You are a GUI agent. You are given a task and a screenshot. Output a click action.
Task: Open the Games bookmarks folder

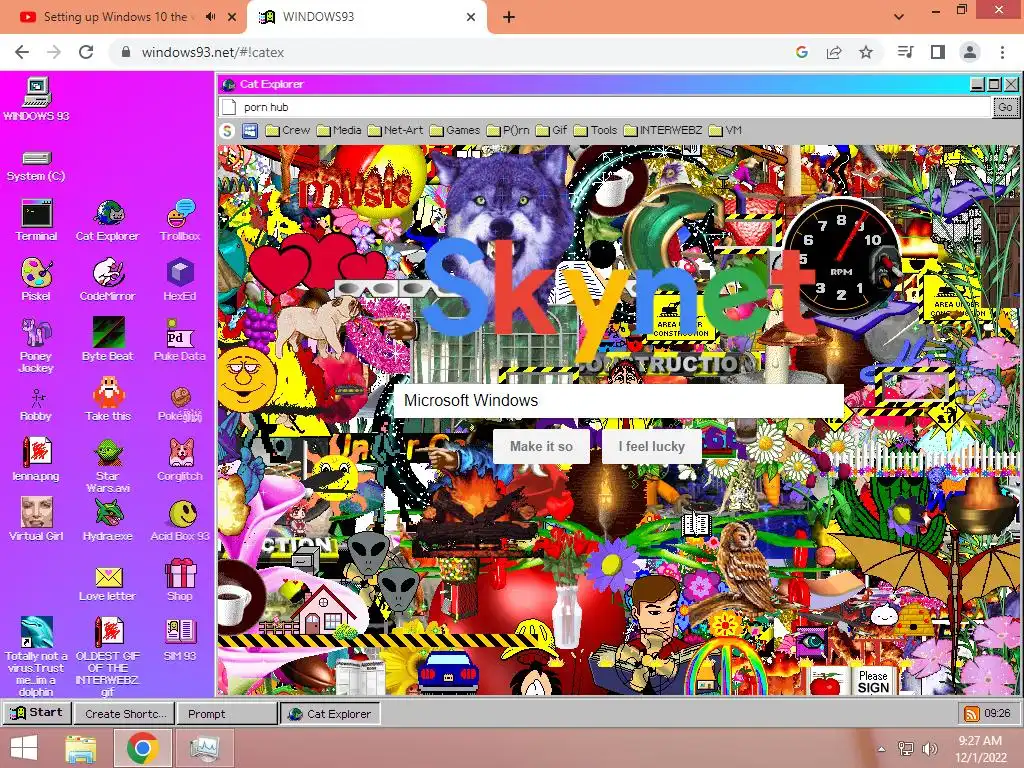pyautogui.click(x=455, y=131)
